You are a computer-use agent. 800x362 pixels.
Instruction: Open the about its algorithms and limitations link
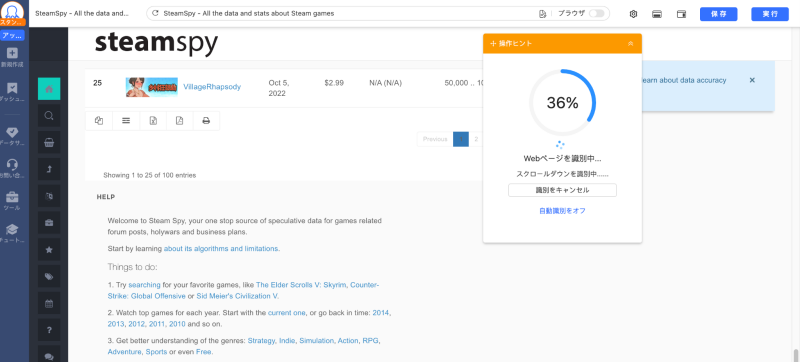(221, 249)
